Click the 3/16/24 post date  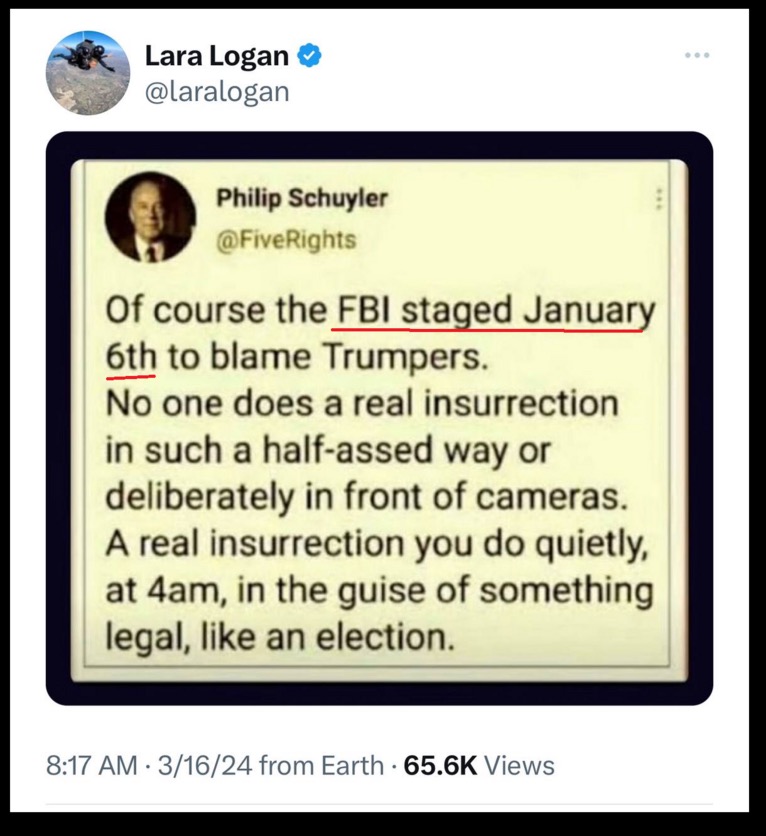click(x=202, y=766)
